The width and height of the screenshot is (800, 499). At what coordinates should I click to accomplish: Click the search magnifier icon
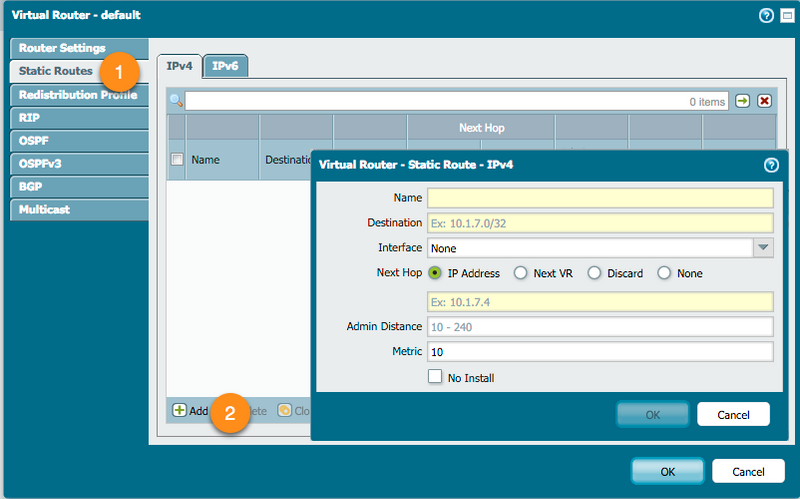[176, 101]
